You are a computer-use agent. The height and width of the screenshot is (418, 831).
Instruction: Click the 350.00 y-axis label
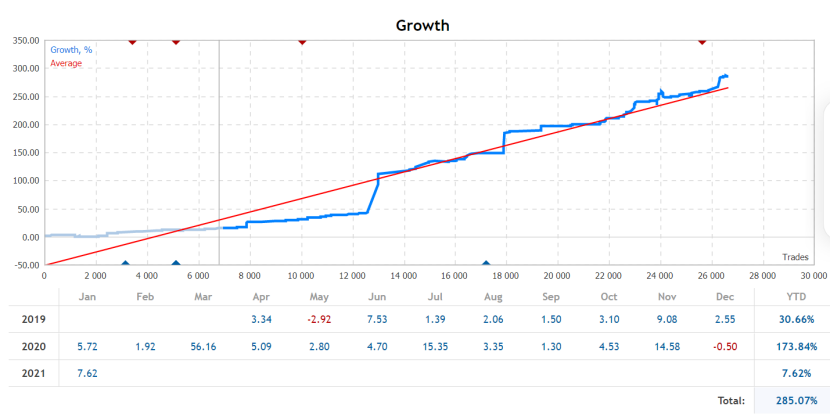click(26, 41)
